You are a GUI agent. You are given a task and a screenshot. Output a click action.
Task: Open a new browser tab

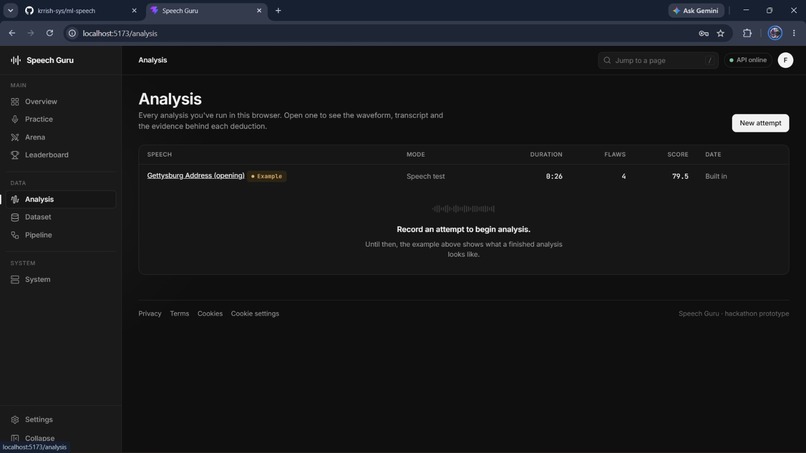pos(278,11)
